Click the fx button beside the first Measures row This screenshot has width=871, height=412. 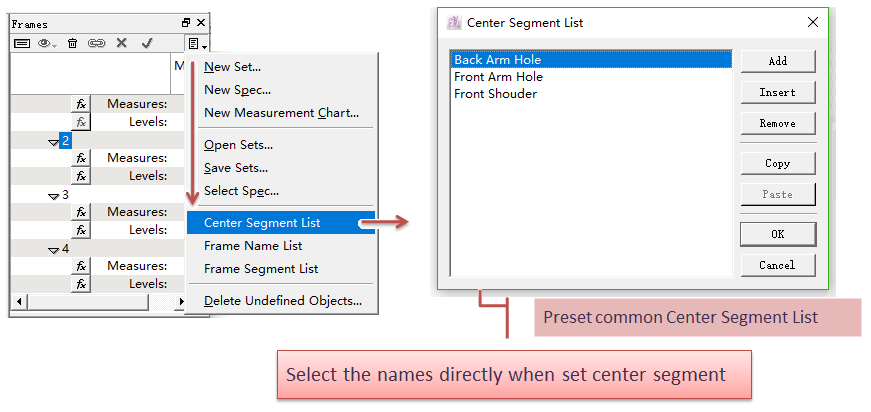pyautogui.click(x=81, y=104)
